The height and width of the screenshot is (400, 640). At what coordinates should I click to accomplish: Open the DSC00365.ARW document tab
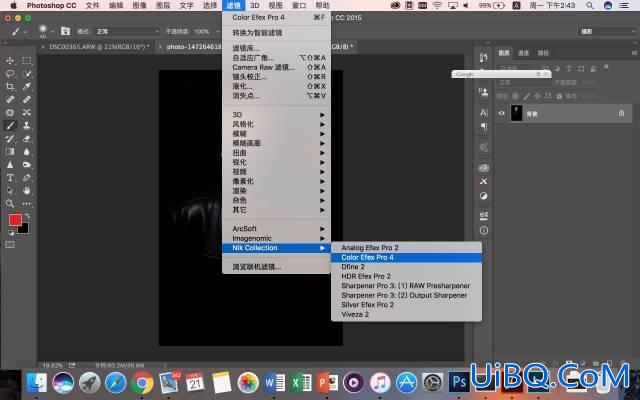pos(99,47)
